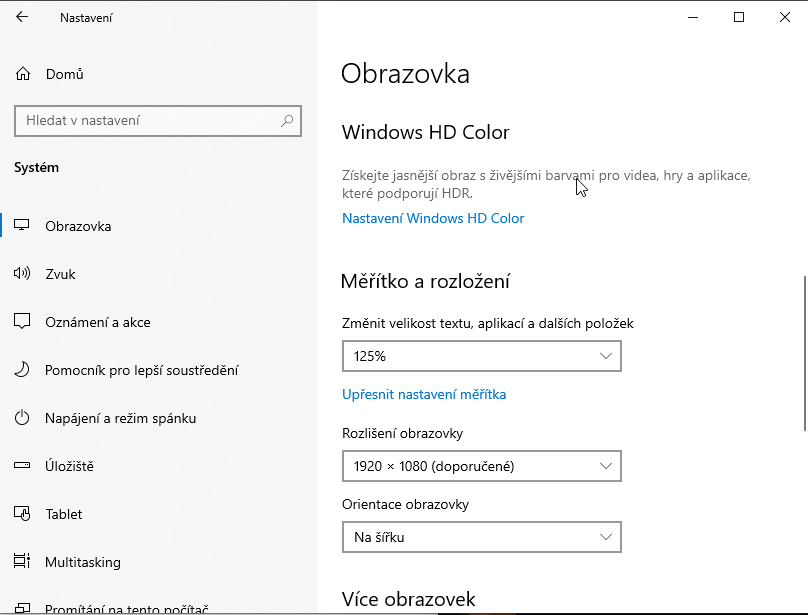Click the Zvuk speaker icon
Image resolution: width=808 pixels, height=615 pixels.
click(22, 274)
